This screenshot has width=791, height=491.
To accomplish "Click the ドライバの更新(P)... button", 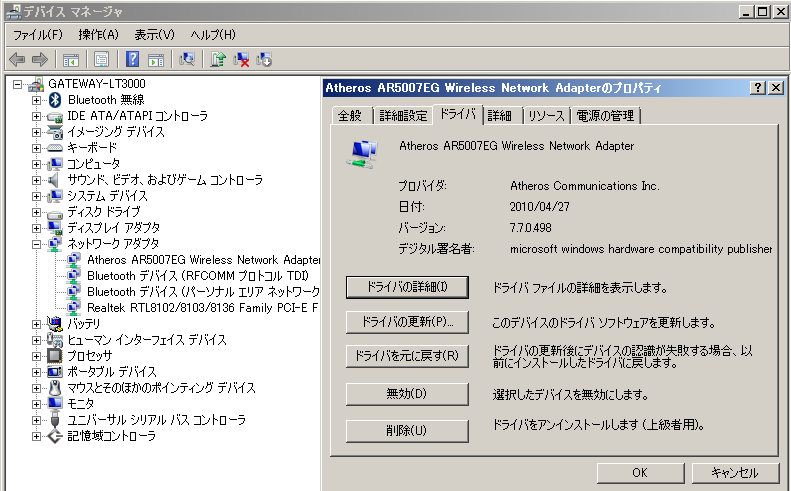I will click(407, 322).
